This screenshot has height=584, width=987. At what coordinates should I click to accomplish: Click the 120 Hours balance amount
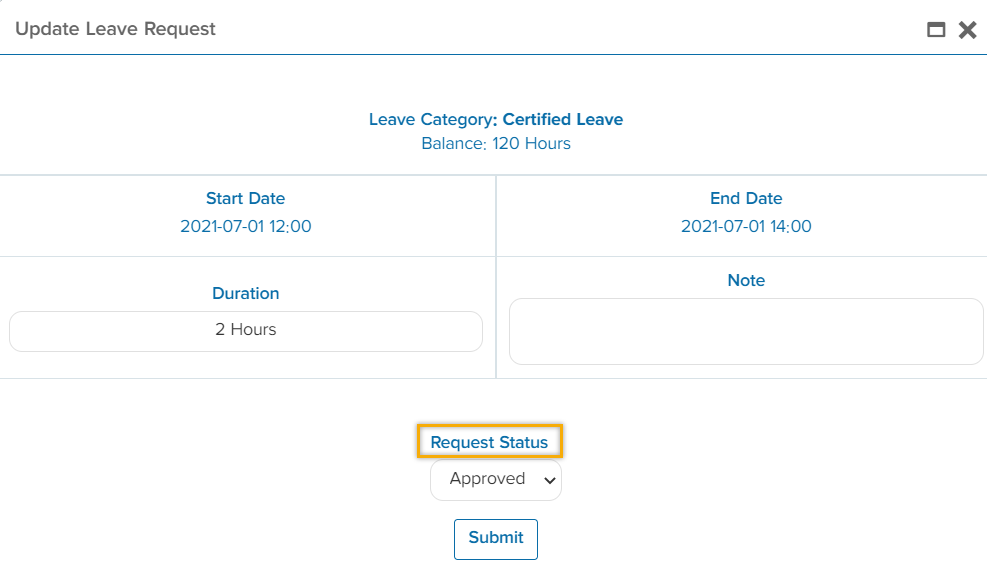tap(531, 144)
